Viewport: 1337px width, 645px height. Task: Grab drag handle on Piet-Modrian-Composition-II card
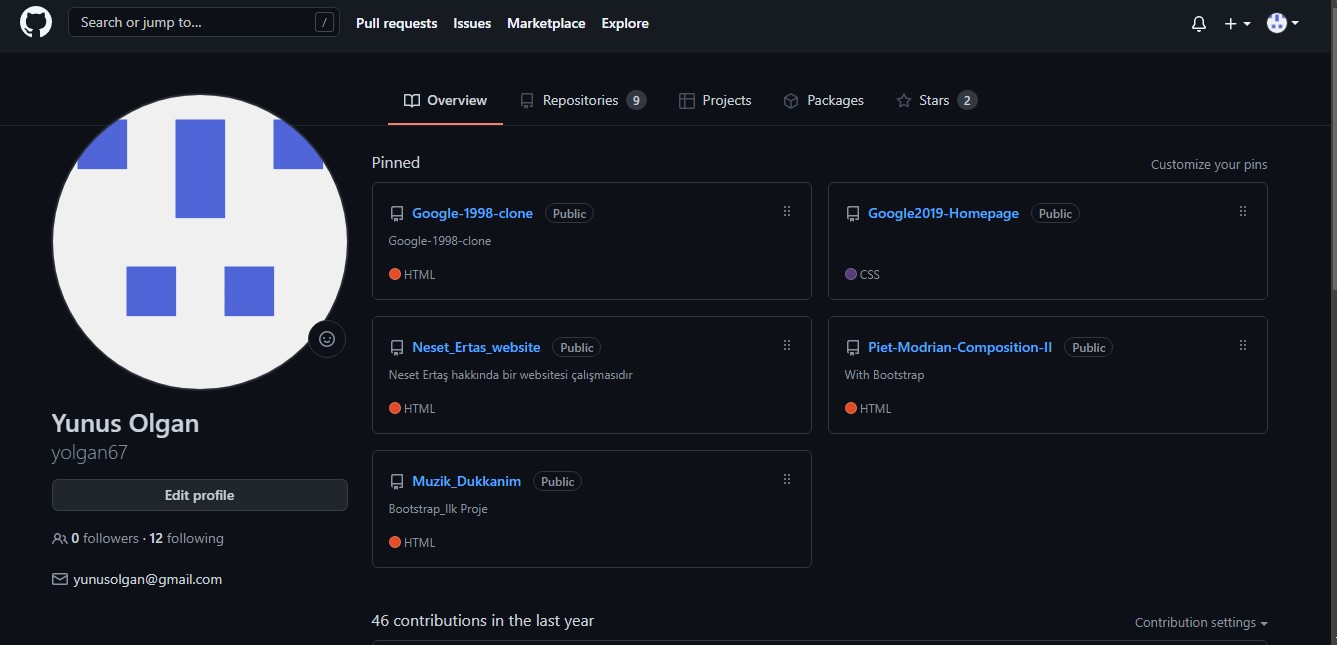(1243, 345)
